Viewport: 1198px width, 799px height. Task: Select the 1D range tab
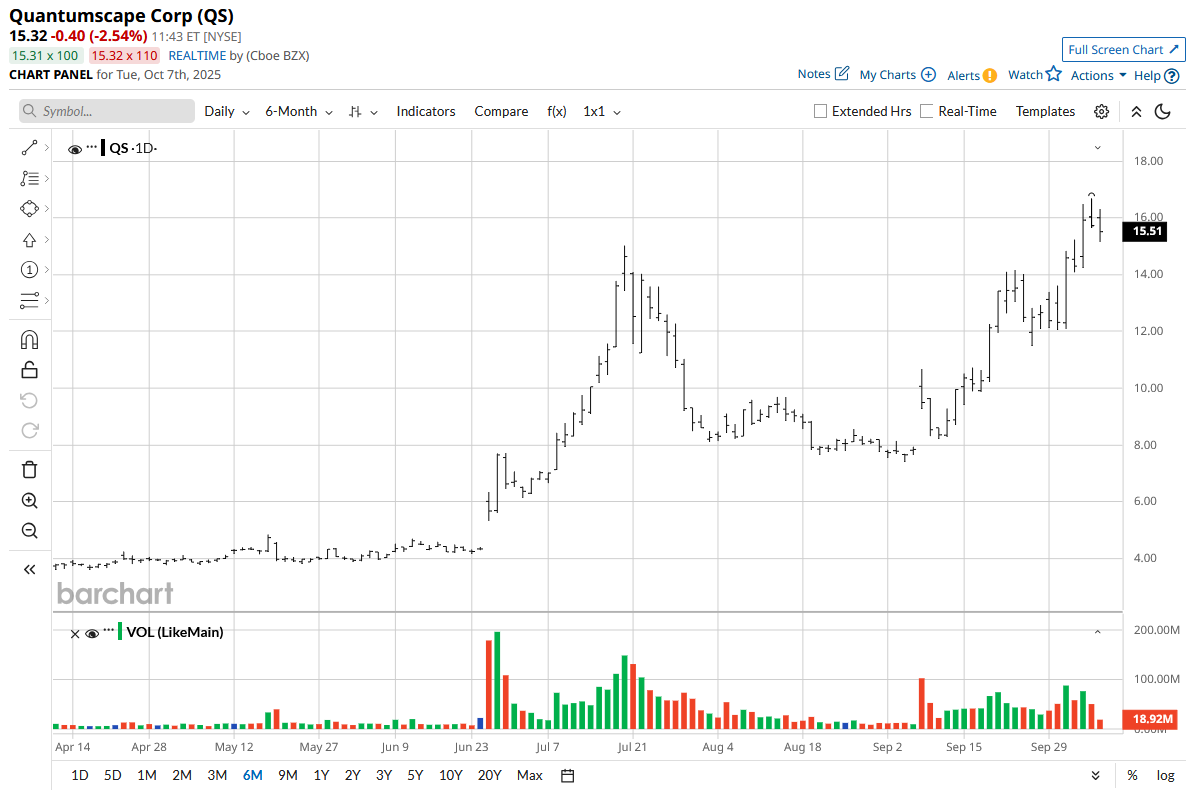click(x=79, y=775)
